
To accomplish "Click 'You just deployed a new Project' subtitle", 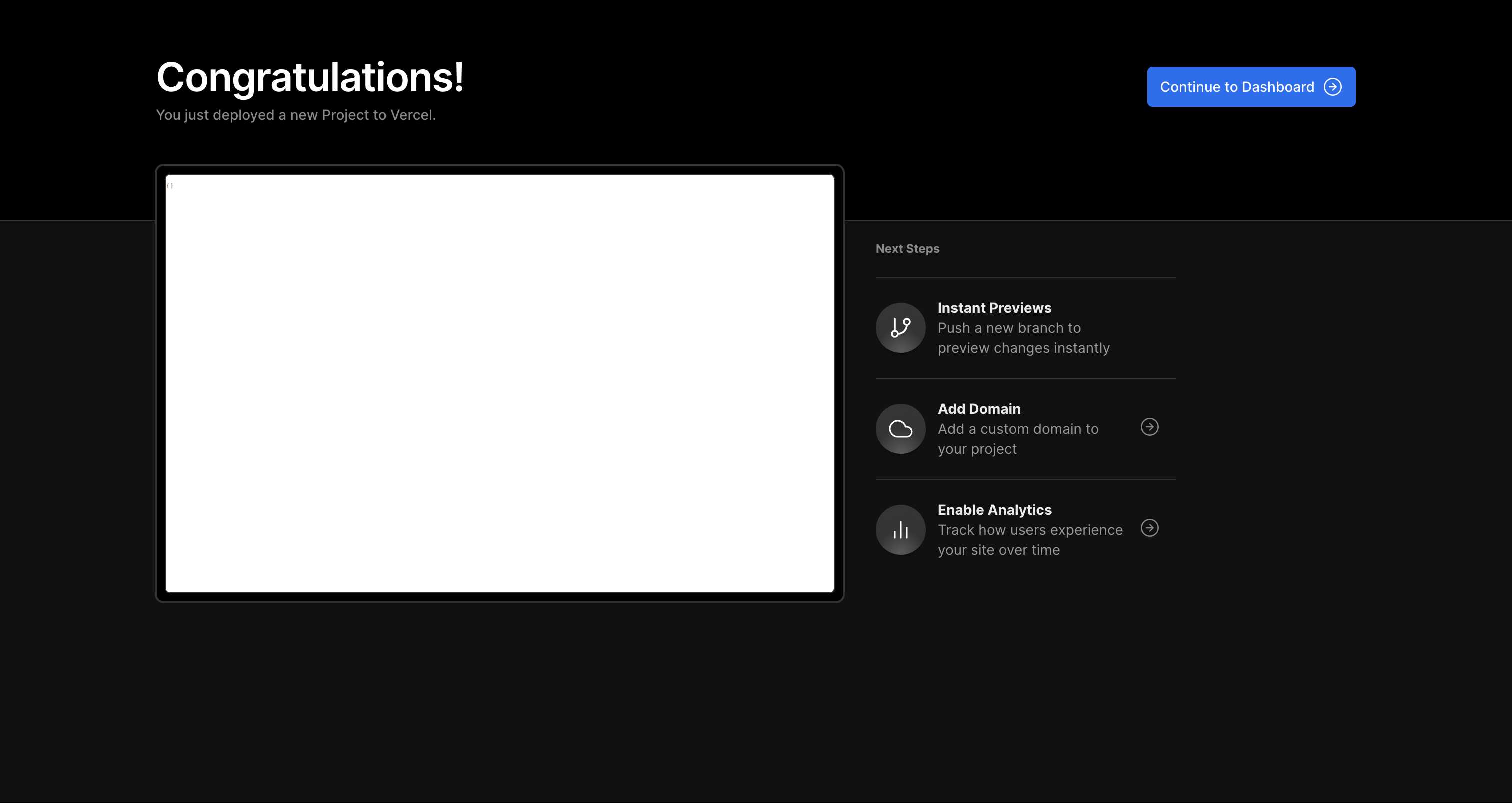I will (x=296, y=115).
